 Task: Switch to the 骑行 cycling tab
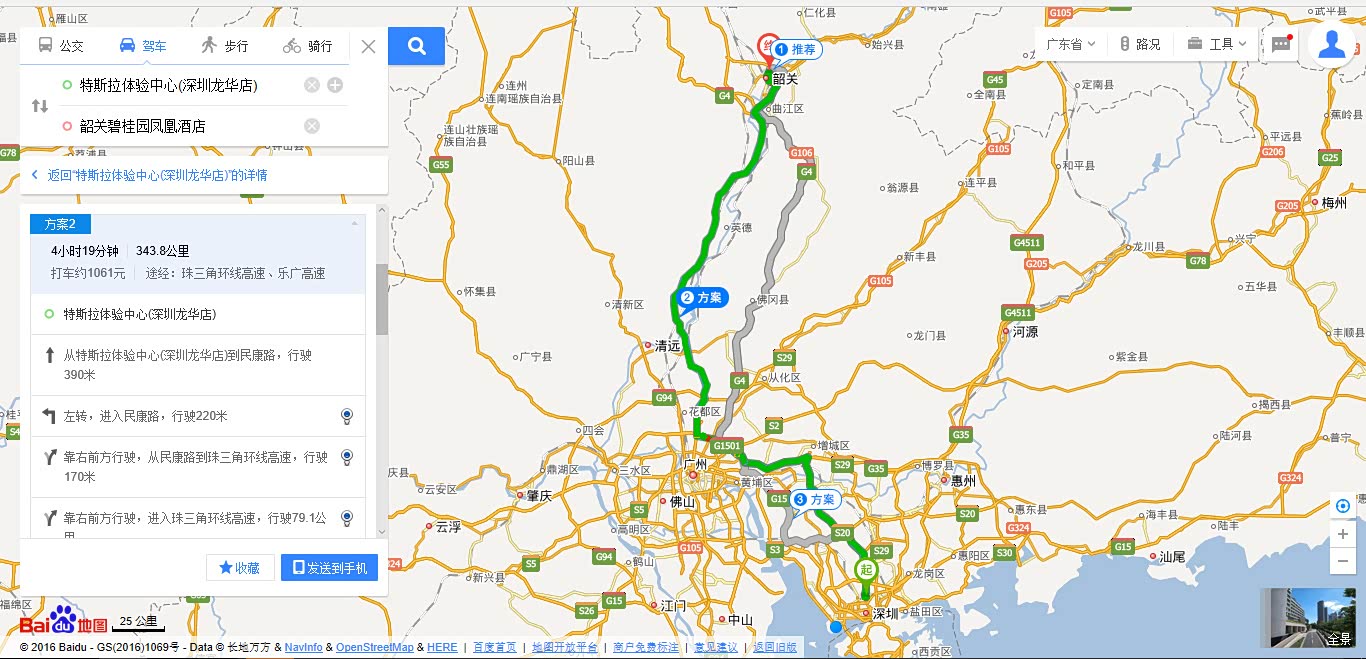pyautogui.click(x=307, y=46)
